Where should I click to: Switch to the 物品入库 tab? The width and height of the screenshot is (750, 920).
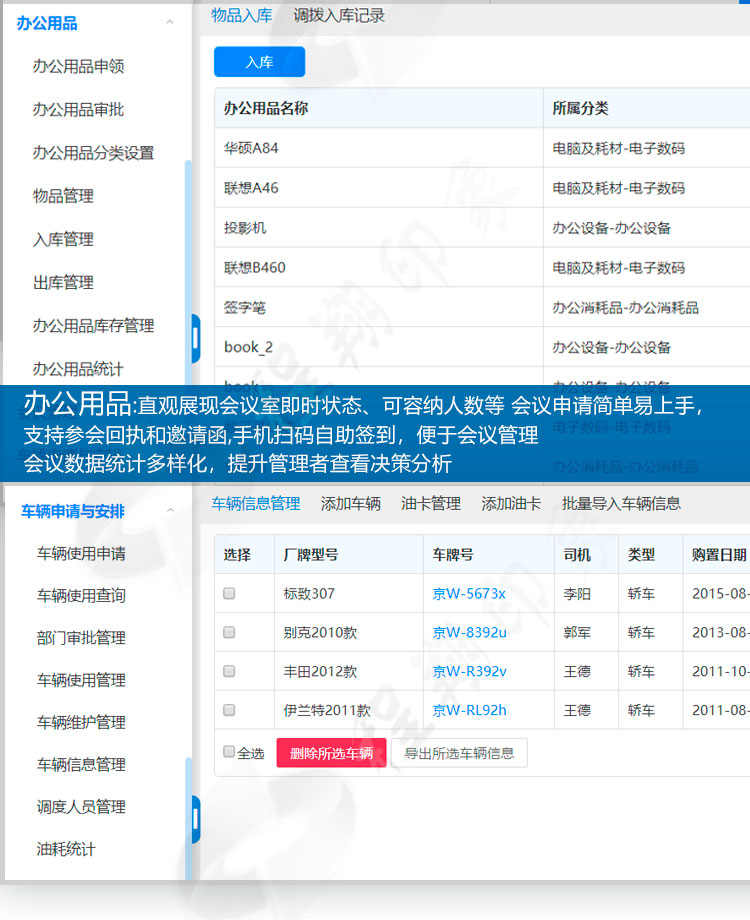tap(242, 15)
